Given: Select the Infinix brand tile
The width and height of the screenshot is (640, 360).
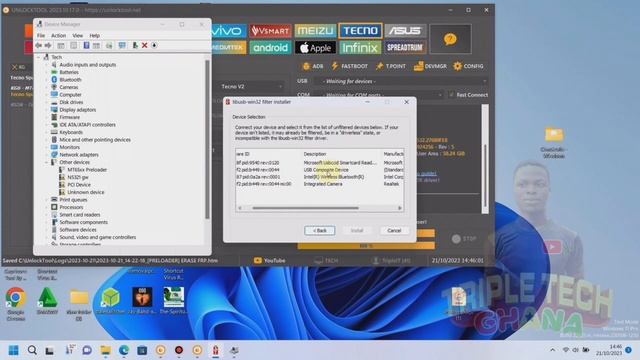Looking at the screenshot, I should 360,48.
